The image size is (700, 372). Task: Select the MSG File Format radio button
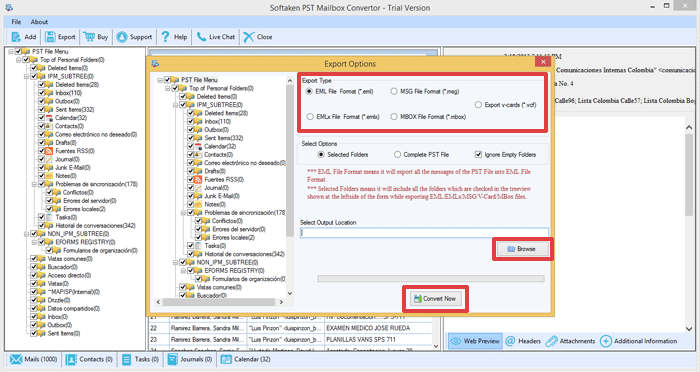click(394, 92)
